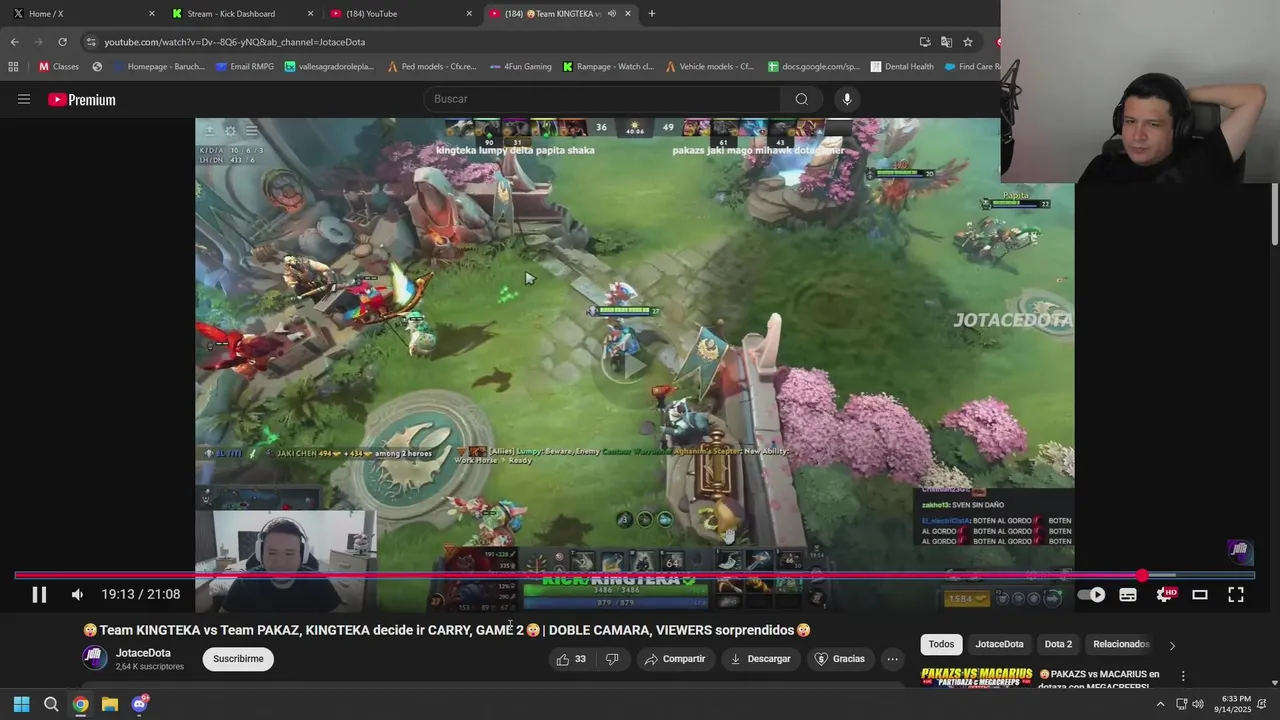Select the Todos filter chip

(941, 644)
